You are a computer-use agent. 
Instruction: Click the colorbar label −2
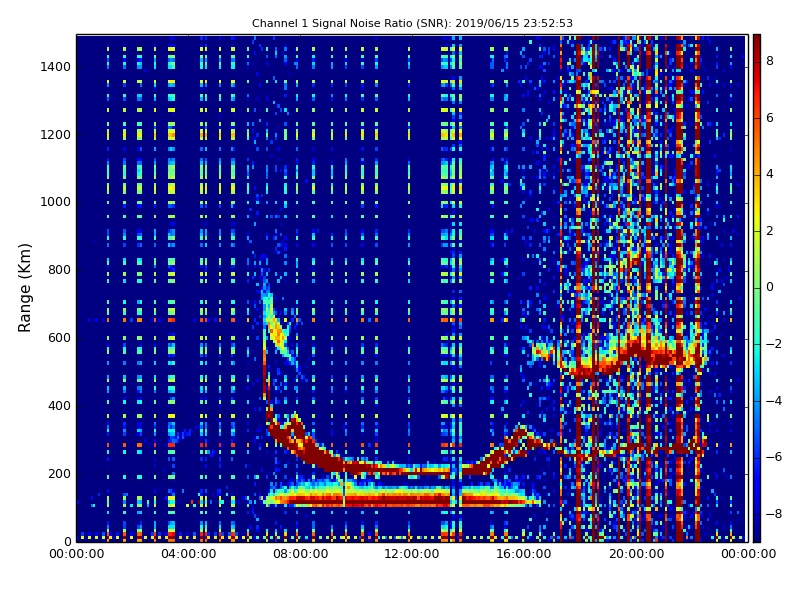pyautogui.click(x=774, y=344)
